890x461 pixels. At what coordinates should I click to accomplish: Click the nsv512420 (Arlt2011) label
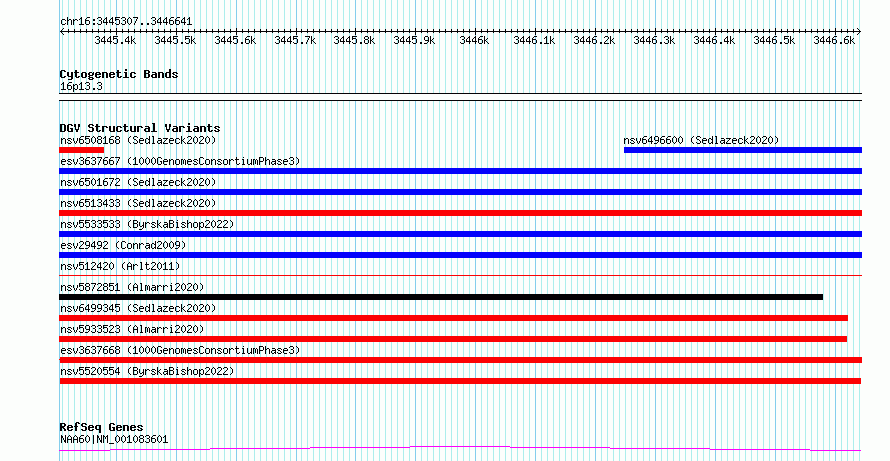tap(120, 266)
